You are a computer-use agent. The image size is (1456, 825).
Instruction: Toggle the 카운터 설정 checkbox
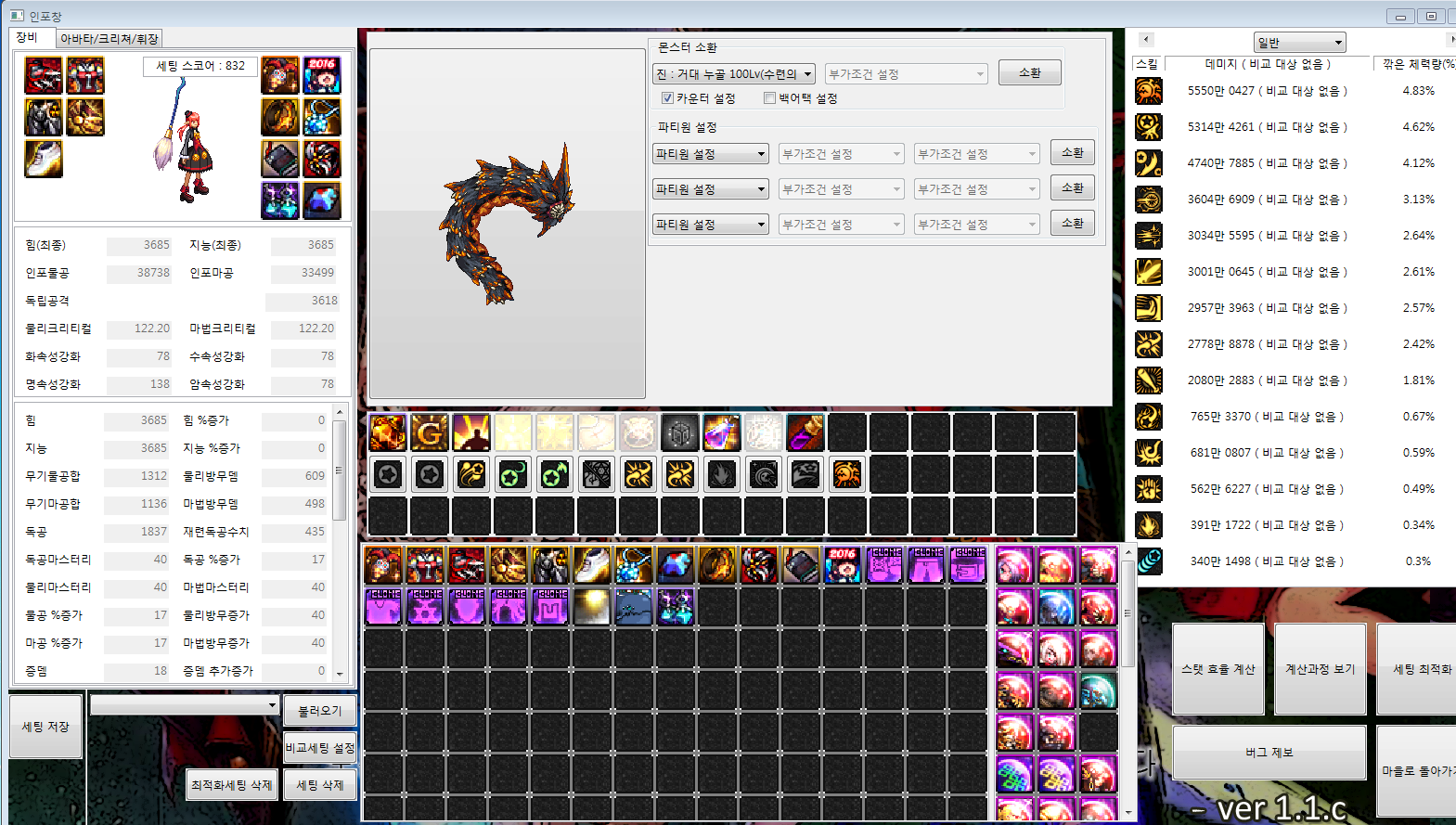(x=667, y=98)
